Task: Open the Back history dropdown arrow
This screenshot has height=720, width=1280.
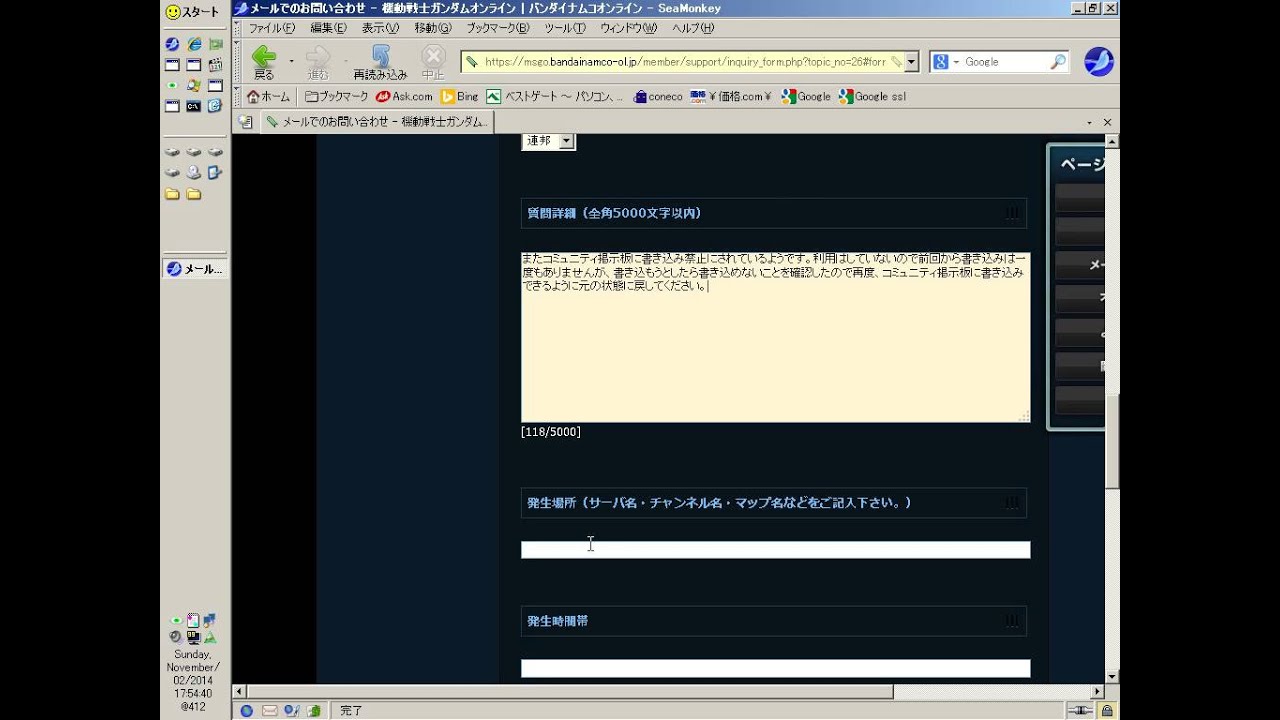Action: tap(291, 62)
